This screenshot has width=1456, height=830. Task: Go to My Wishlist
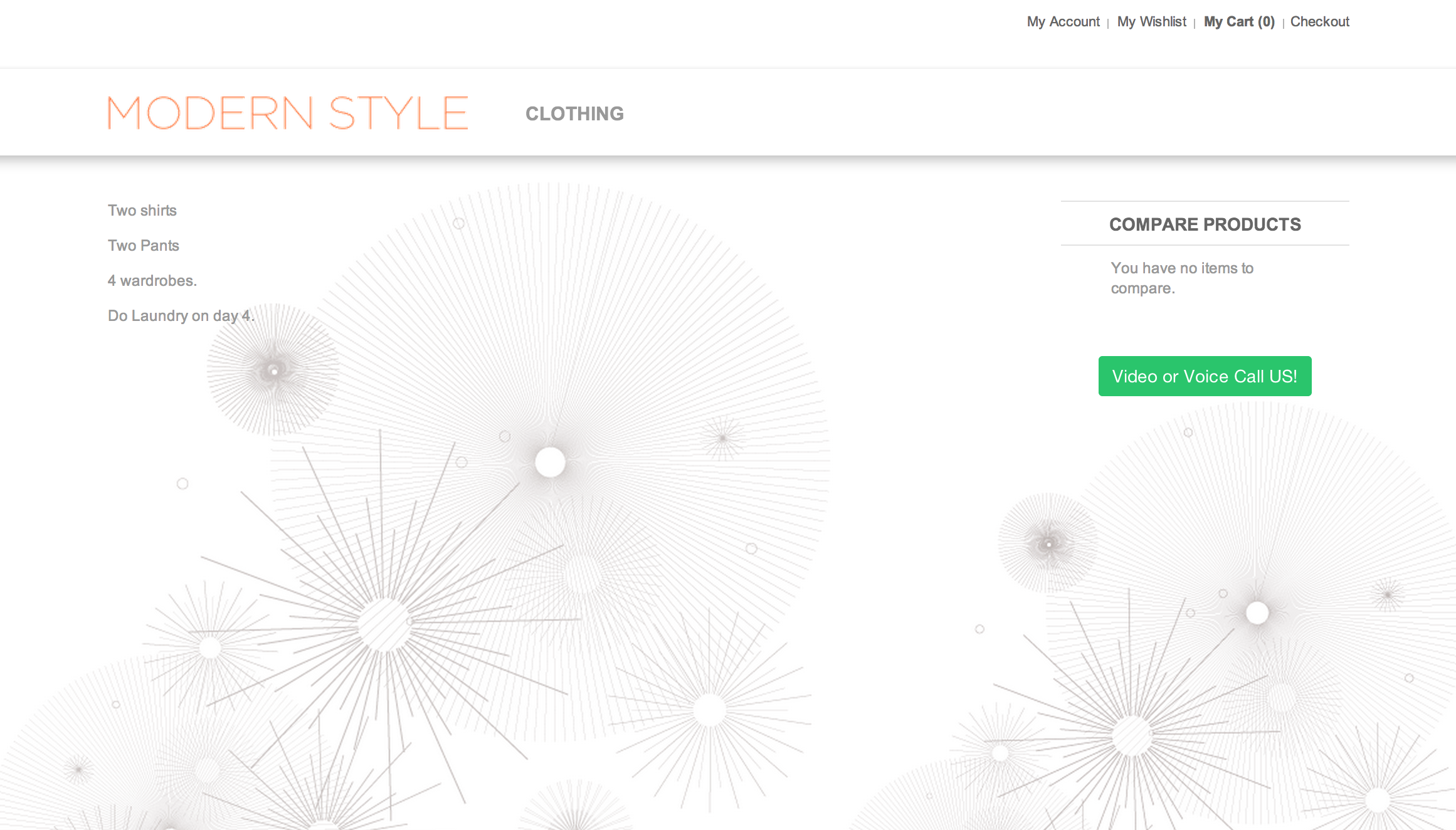tap(1151, 22)
